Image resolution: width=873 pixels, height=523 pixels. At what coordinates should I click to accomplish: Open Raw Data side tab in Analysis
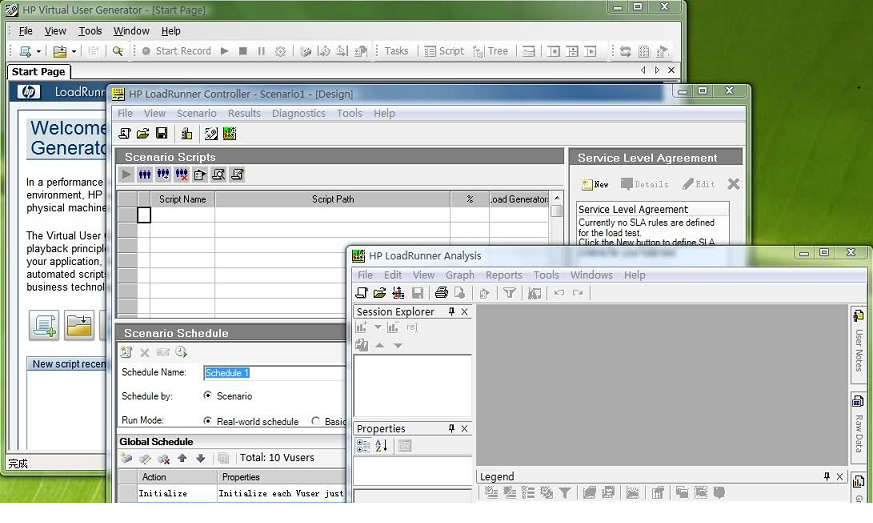click(x=858, y=426)
